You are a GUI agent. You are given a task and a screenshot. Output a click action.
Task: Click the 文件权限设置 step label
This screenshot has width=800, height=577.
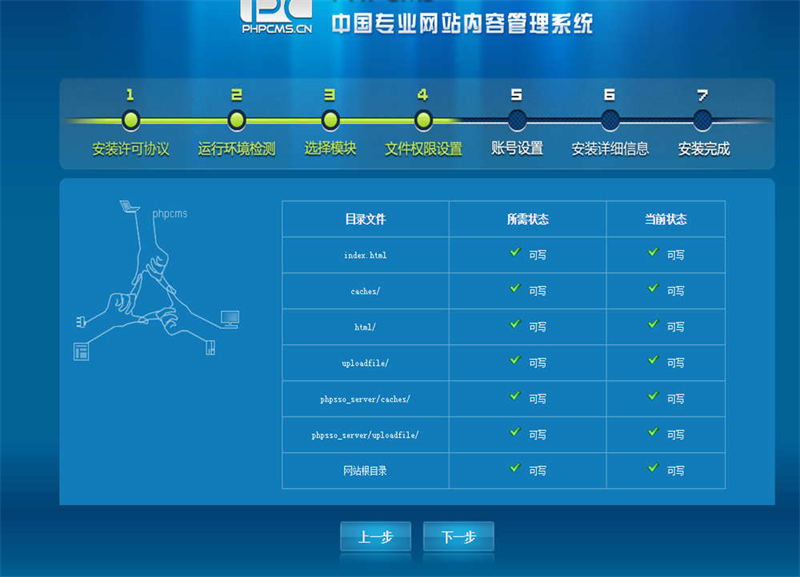point(423,149)
